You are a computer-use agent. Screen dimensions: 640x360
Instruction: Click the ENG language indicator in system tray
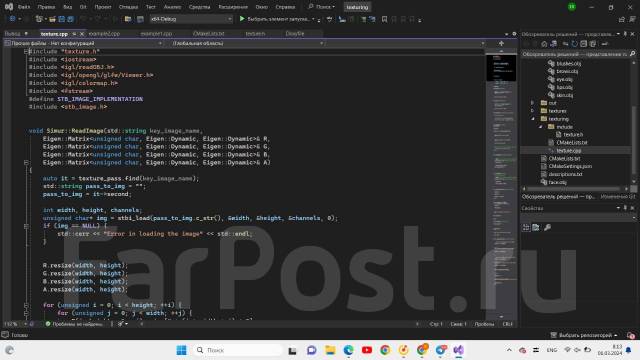coord(551,350)
